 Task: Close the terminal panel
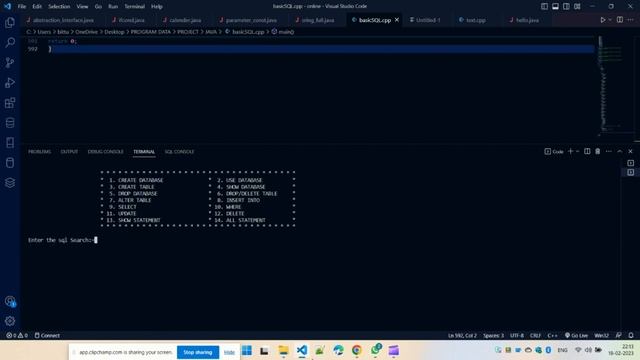pos(630,151)
